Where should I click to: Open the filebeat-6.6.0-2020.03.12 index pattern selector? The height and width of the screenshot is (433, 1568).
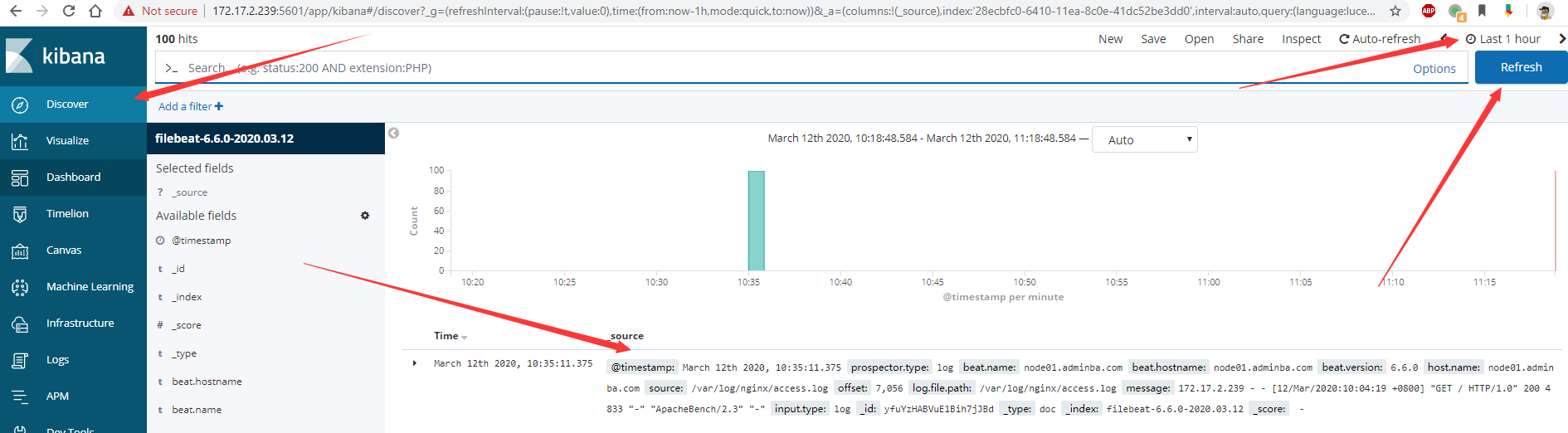(x=265, y=139)
